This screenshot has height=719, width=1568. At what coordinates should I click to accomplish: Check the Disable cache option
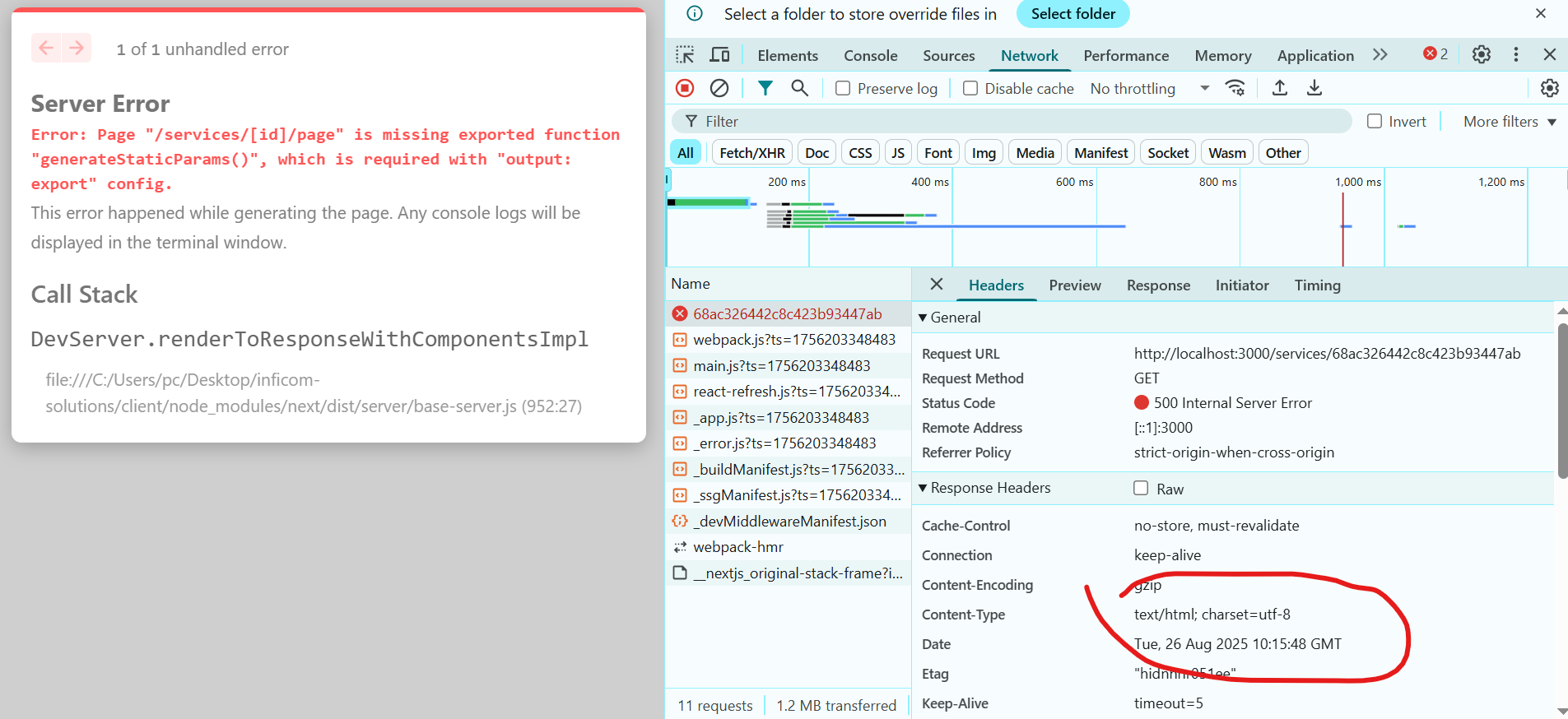click(970, 88)
